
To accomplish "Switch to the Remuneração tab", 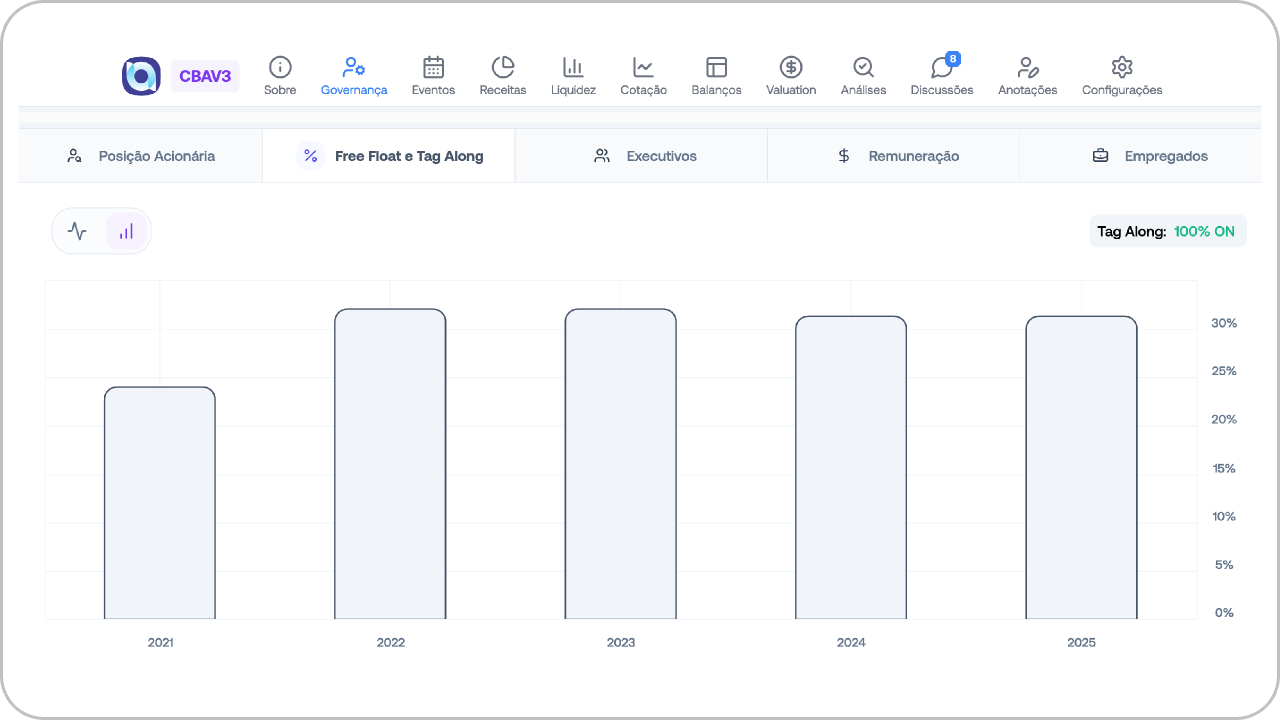I will point(894,156).
